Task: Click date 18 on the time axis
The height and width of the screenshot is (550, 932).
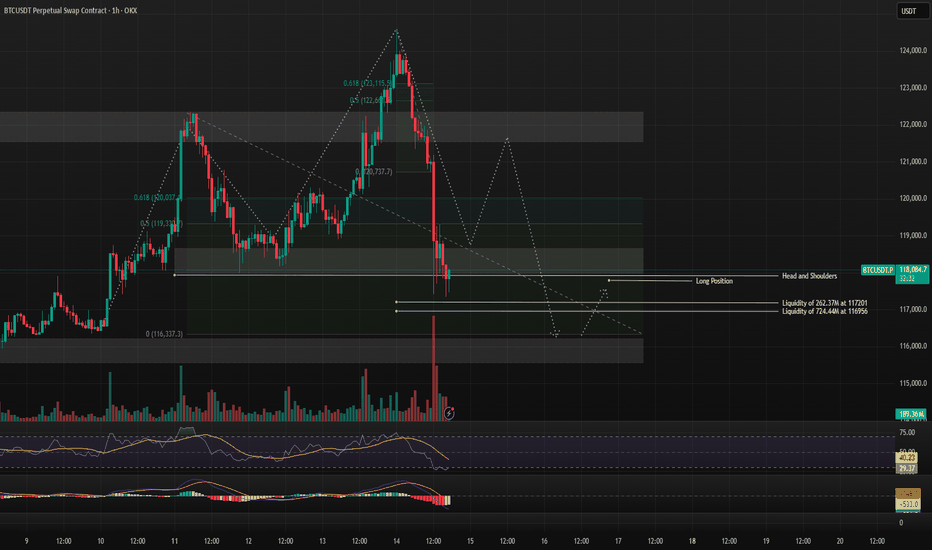Action: [x=692, y=541]
